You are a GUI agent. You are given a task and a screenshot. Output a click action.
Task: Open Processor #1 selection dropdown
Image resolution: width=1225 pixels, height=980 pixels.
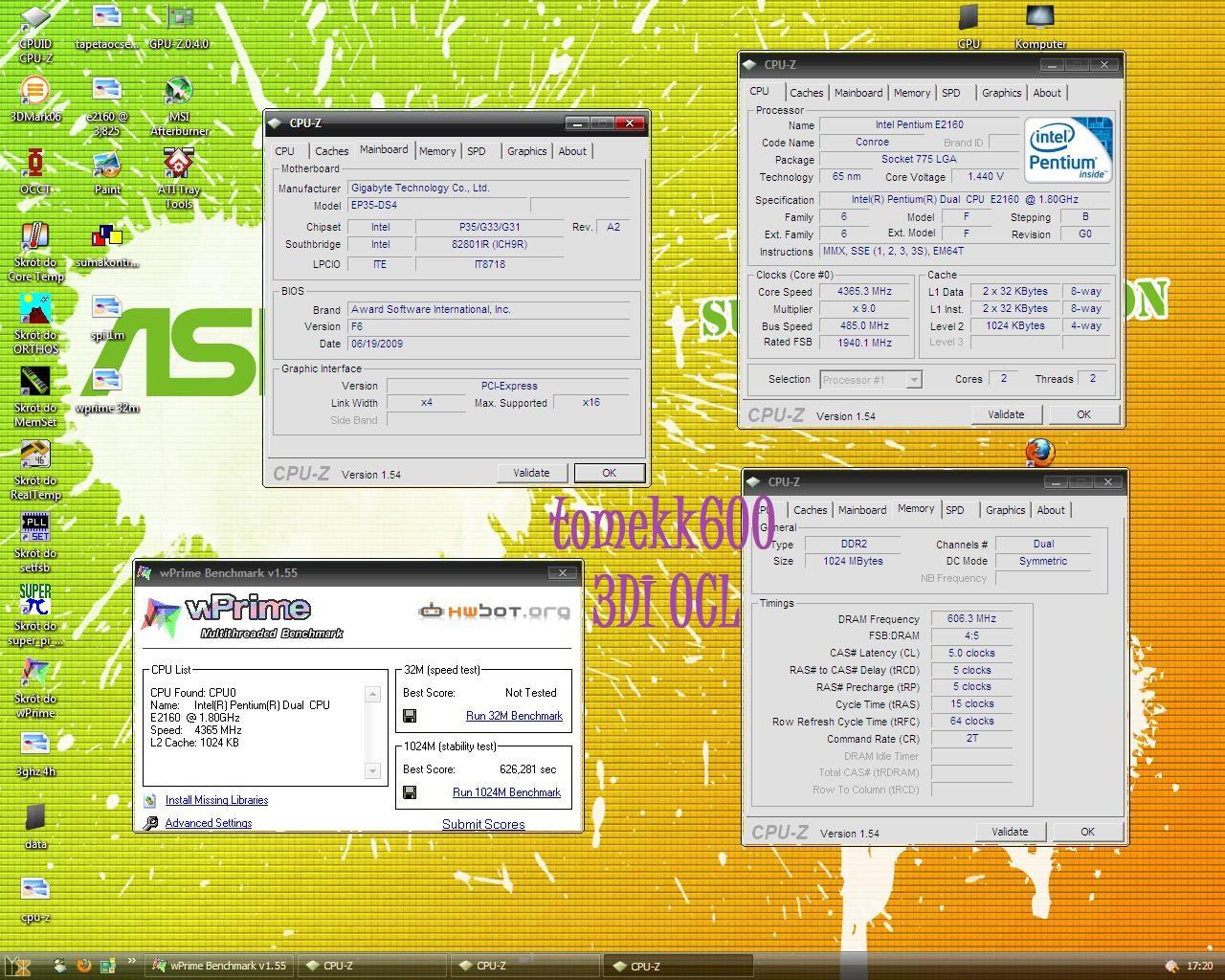pyautogui.click(x=870, y=380)
